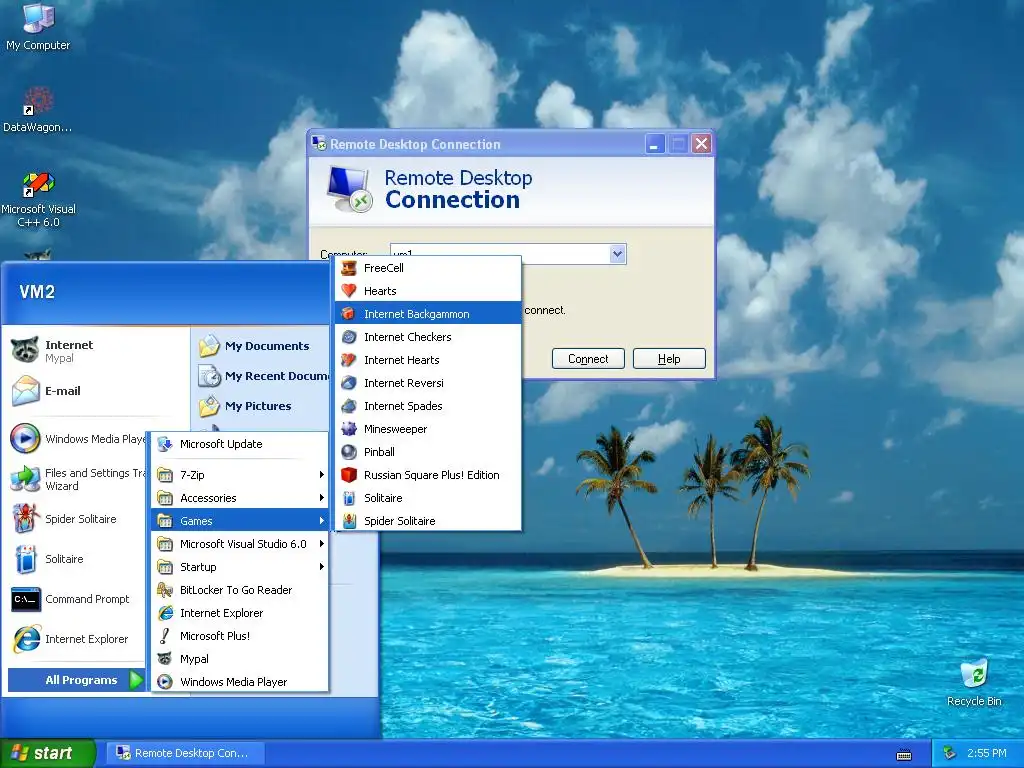Expand the 7-Zip folder submenu arrow
Viewport: 1024px width, 768px height.
321,475
